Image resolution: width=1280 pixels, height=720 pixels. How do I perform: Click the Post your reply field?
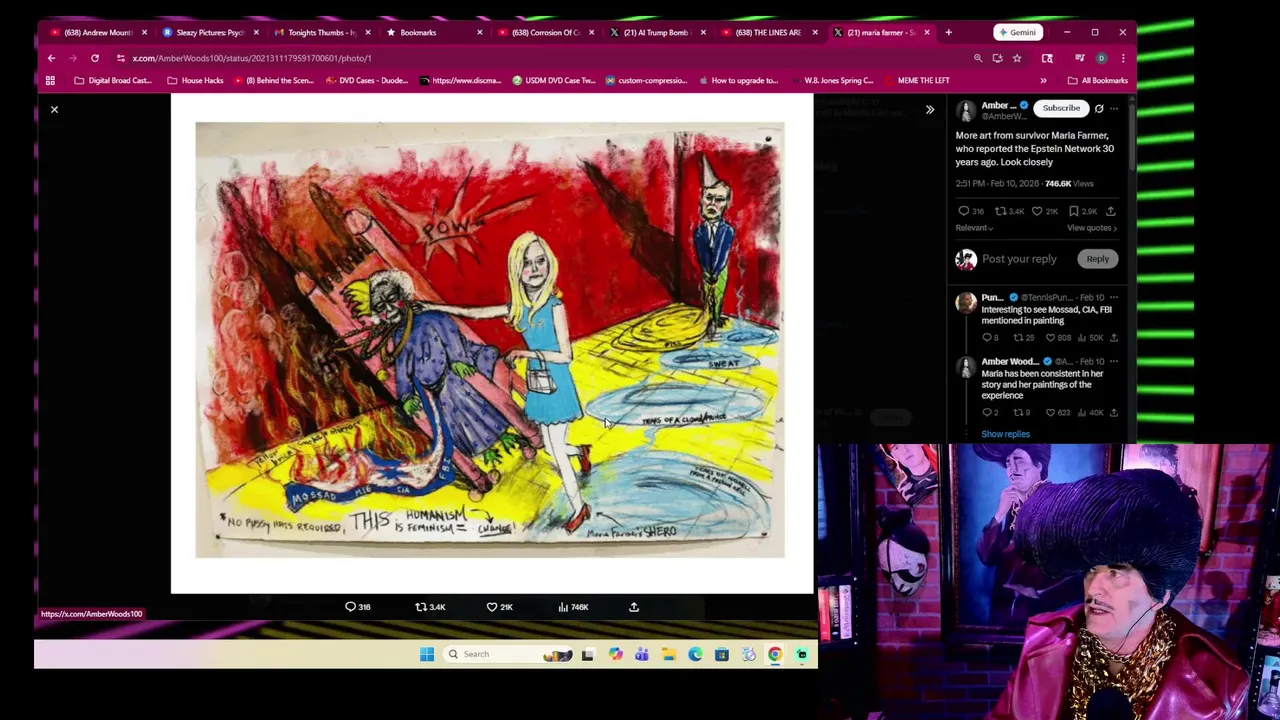click(x=1019, y=259)
